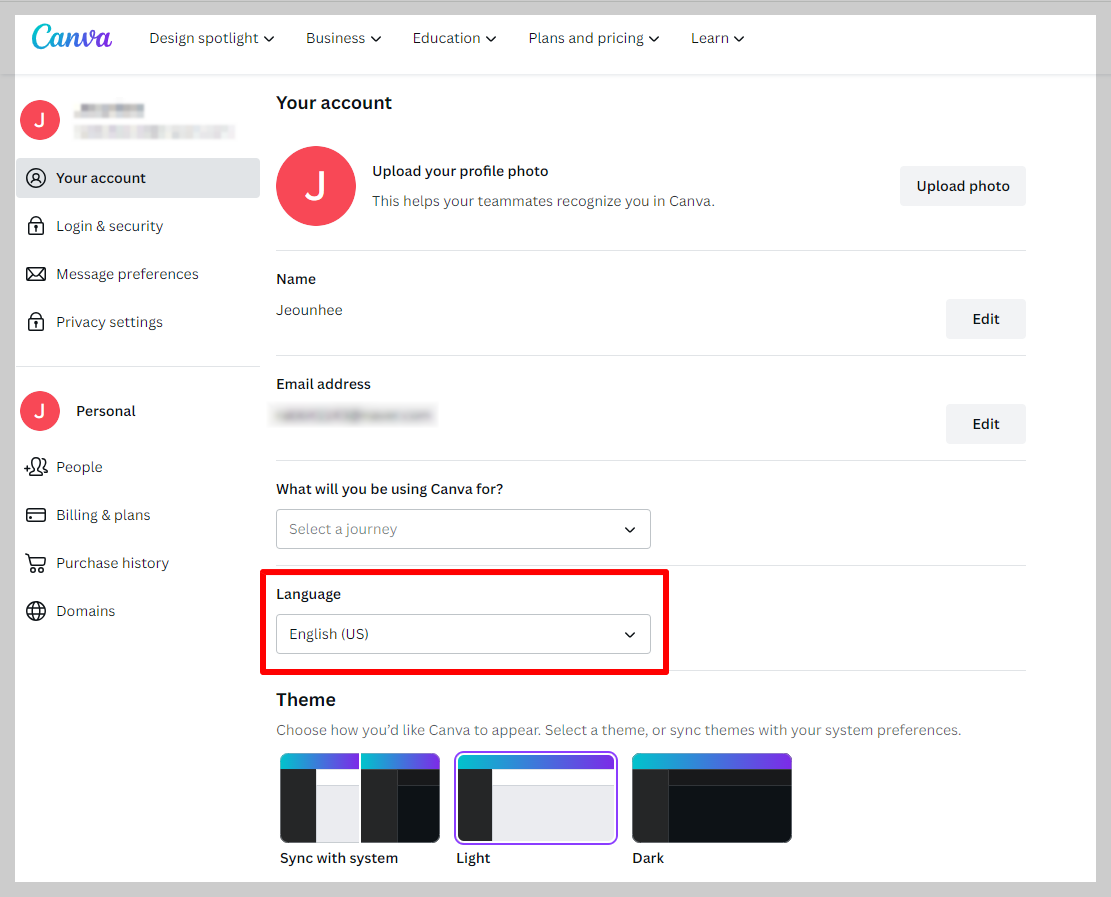Click the large J profile photo
This screenshot has width=1111, height=897.
pyautogui.click(x=316, y=186)
